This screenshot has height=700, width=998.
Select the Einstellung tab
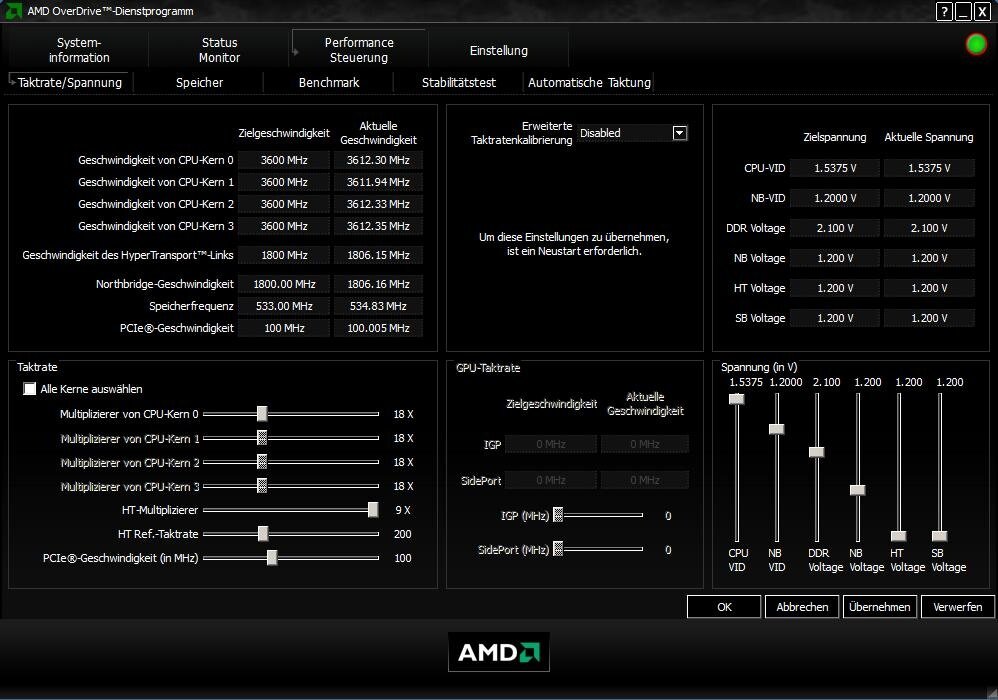click(498, 50)
